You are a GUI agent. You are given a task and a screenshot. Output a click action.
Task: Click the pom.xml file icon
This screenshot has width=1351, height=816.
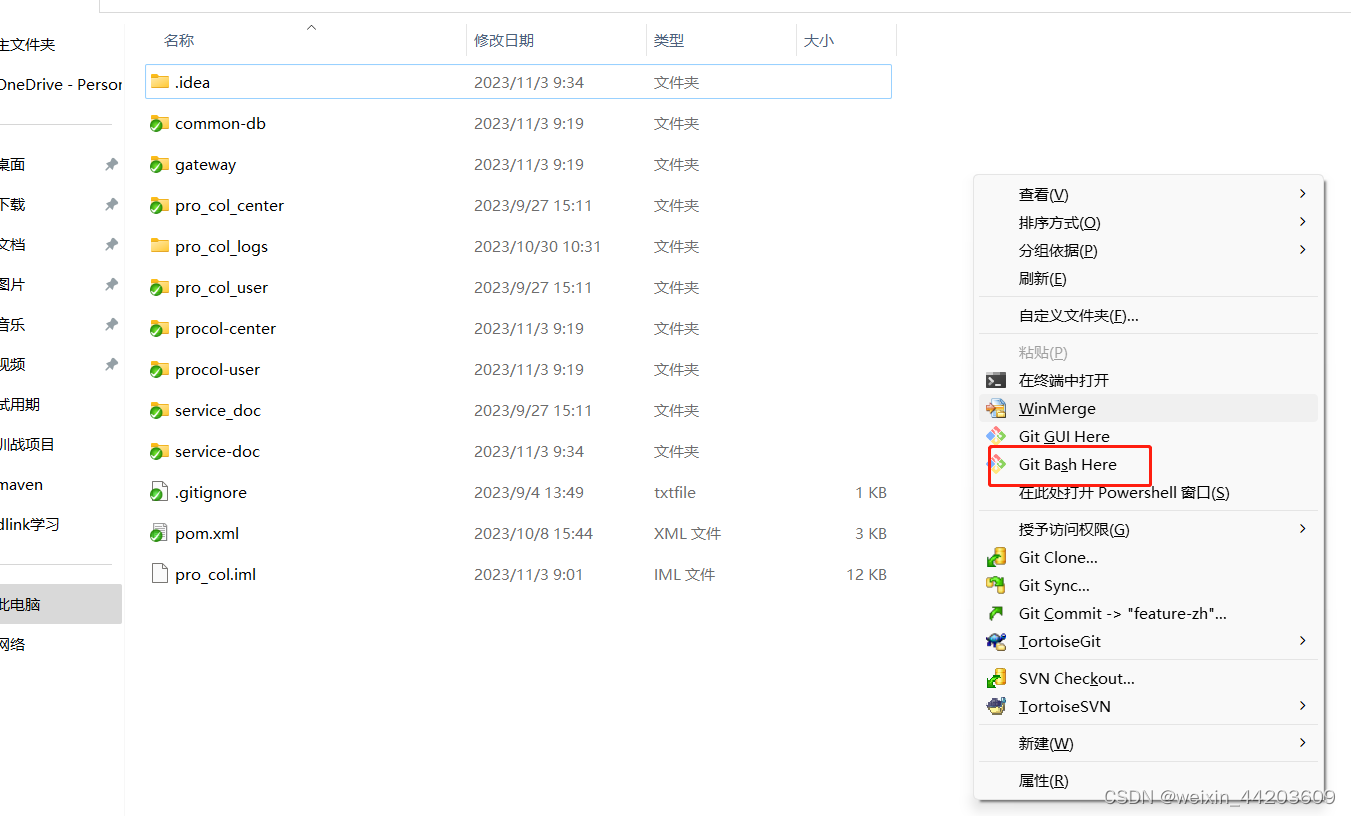coord(159,533)
